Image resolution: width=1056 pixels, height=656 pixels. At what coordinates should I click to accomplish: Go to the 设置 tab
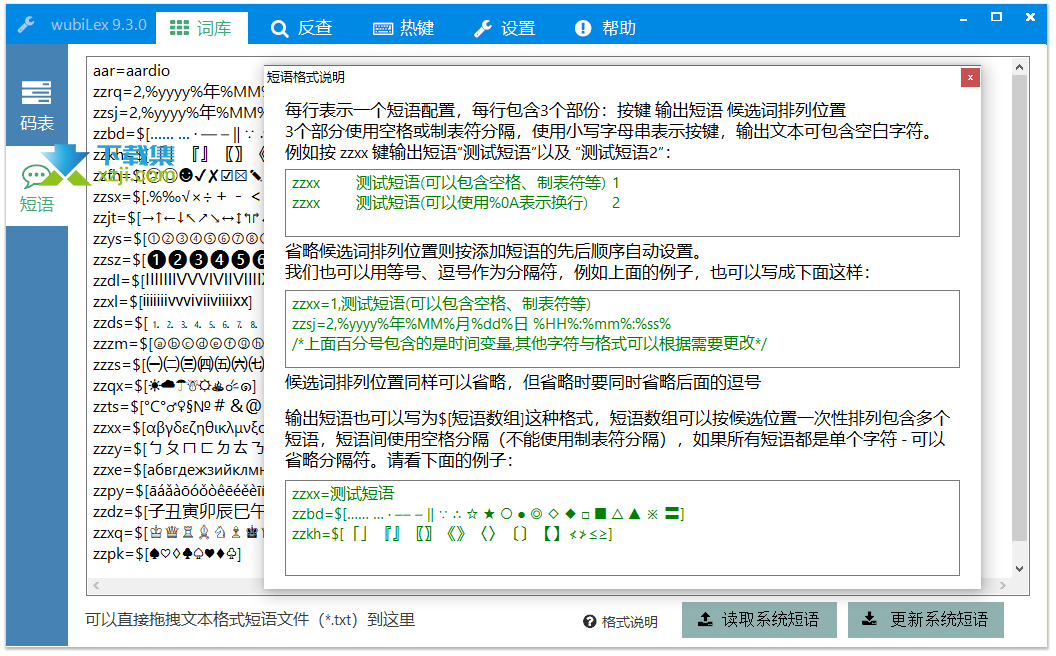pos(504,28)
